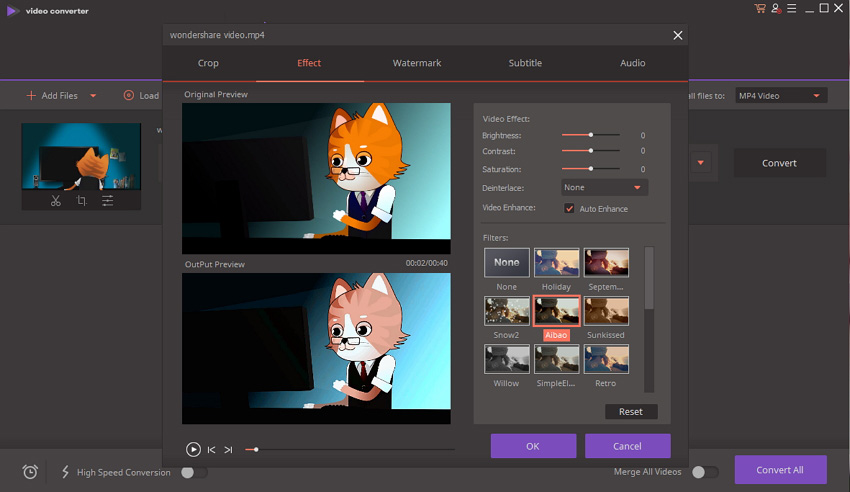850x492 pixels.
Task: Confirm with the OK button
Action: pos(533,446)
